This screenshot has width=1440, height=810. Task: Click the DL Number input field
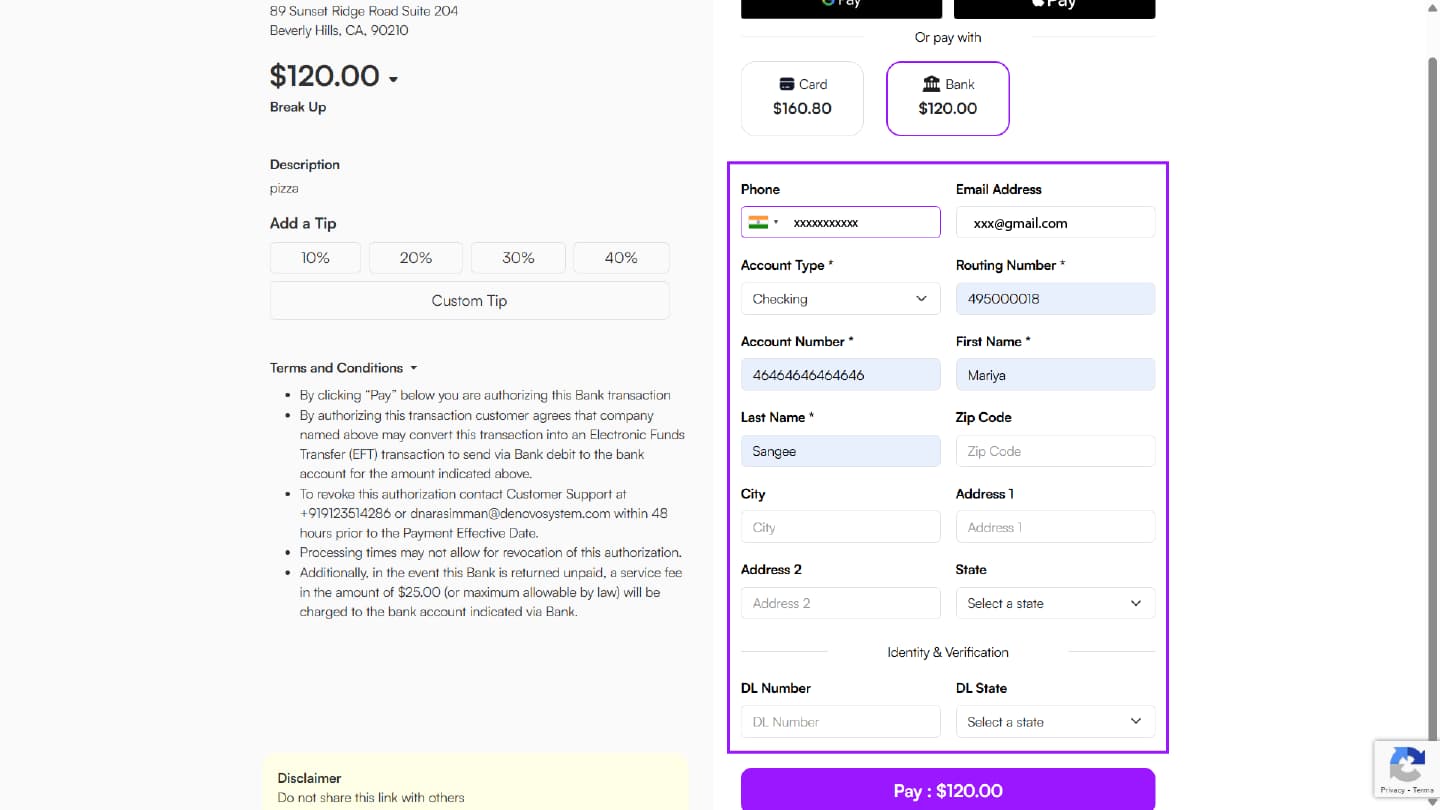pos(840,722)
